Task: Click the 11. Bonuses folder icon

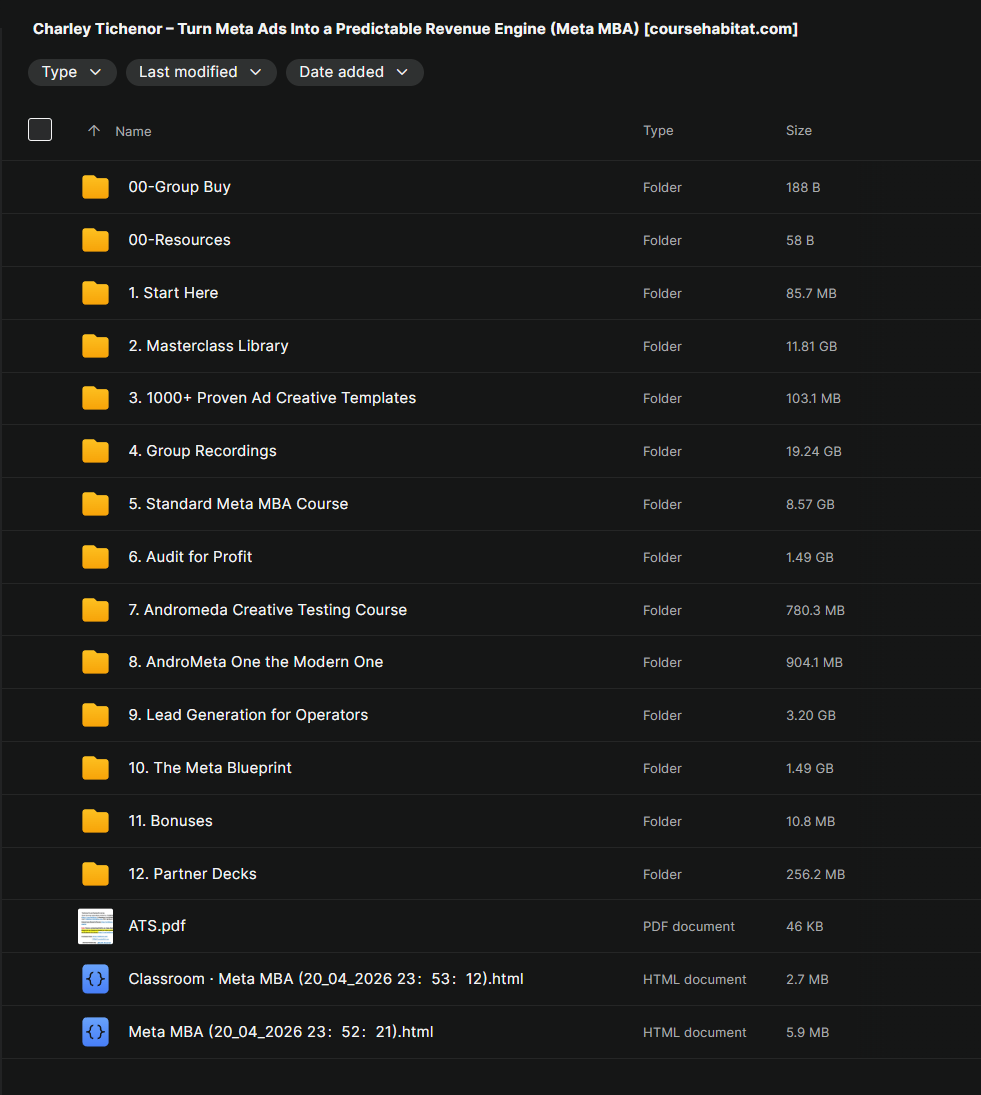Action: [x=95, y=821]
